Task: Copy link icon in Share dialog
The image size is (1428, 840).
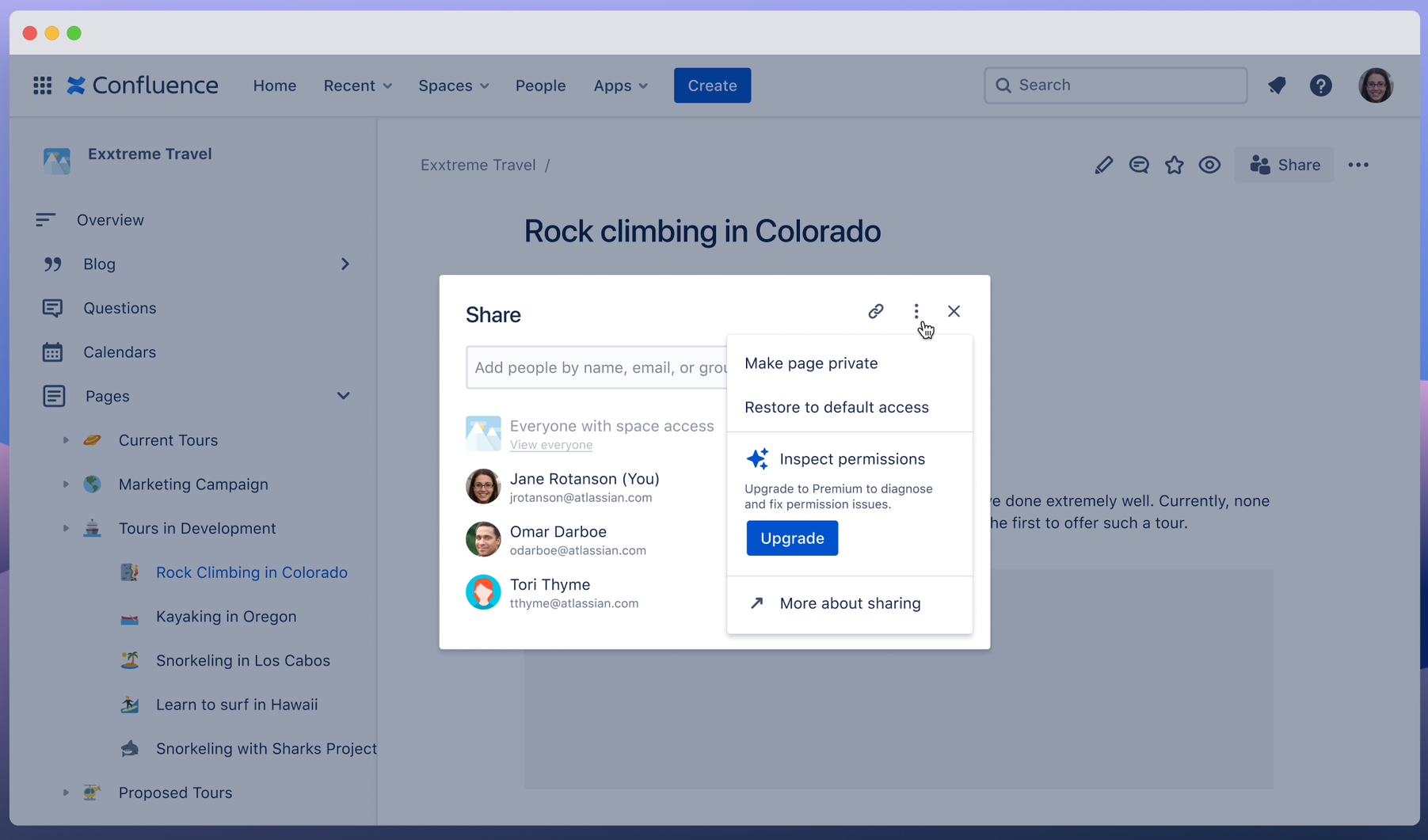Action: [x=875, y=311]
